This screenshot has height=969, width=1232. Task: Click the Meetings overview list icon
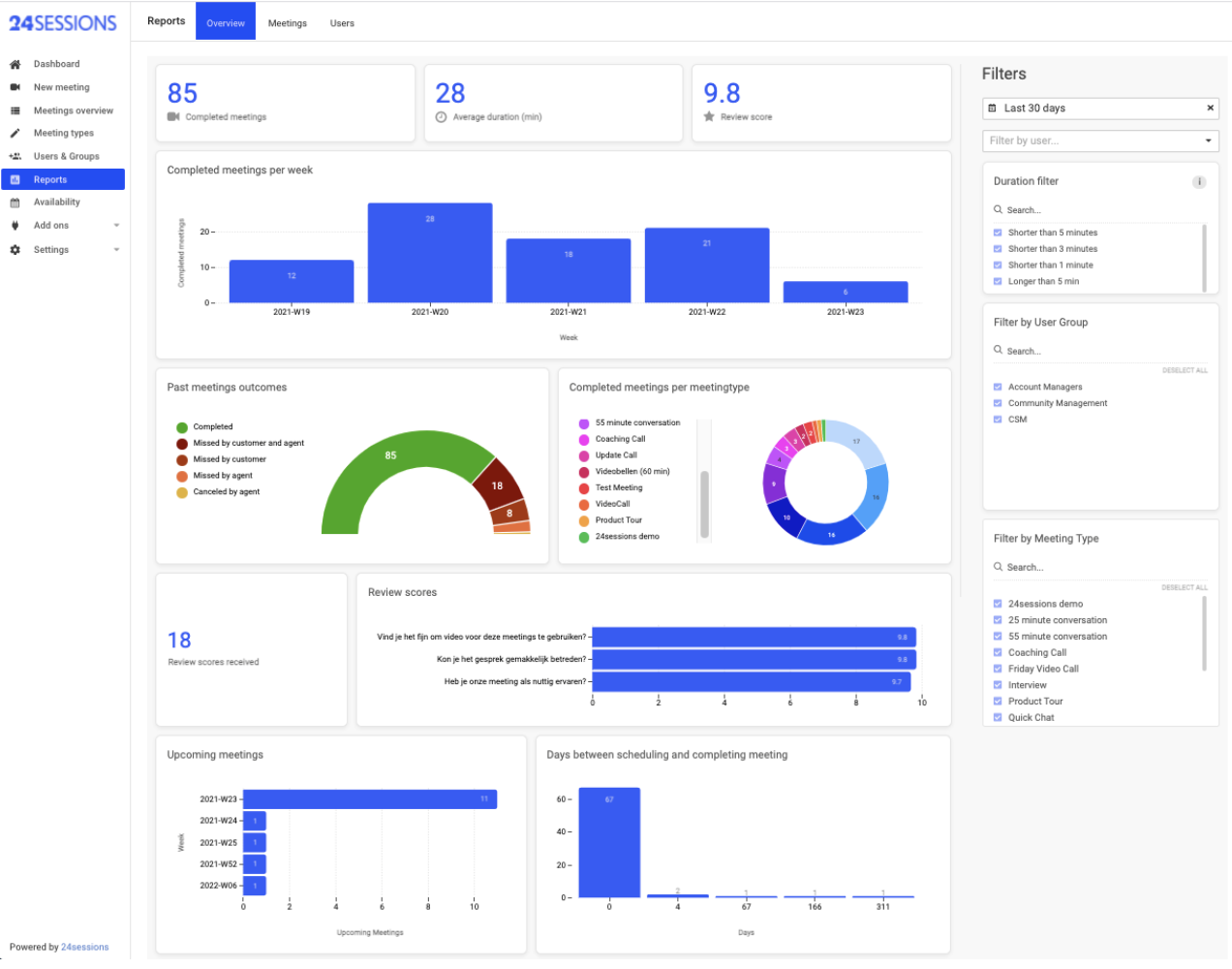pyautogui.click(x=15, y=111)
